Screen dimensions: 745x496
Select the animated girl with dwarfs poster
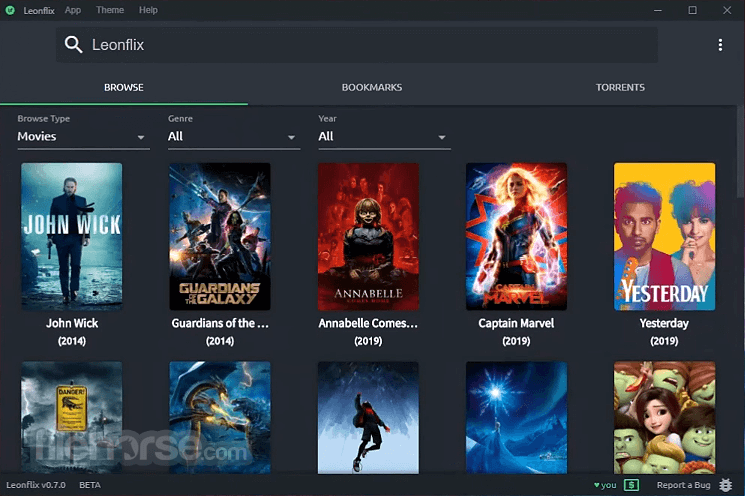[664, 417]
